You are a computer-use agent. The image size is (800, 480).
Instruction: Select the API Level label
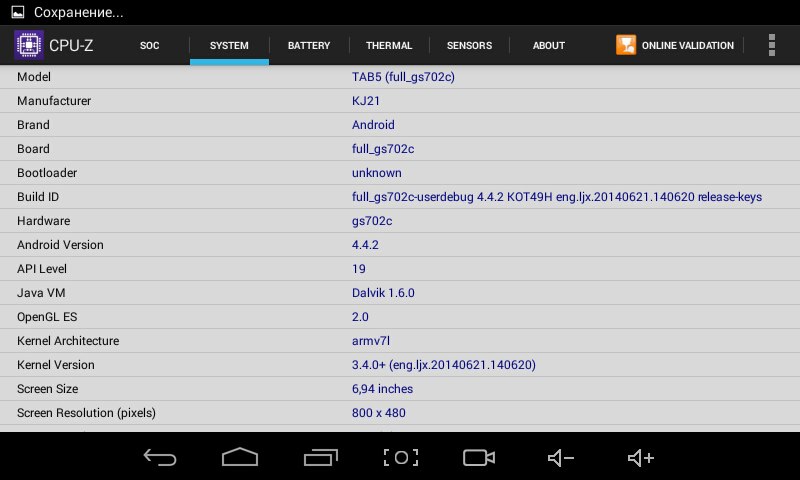(x=42, y=268)
